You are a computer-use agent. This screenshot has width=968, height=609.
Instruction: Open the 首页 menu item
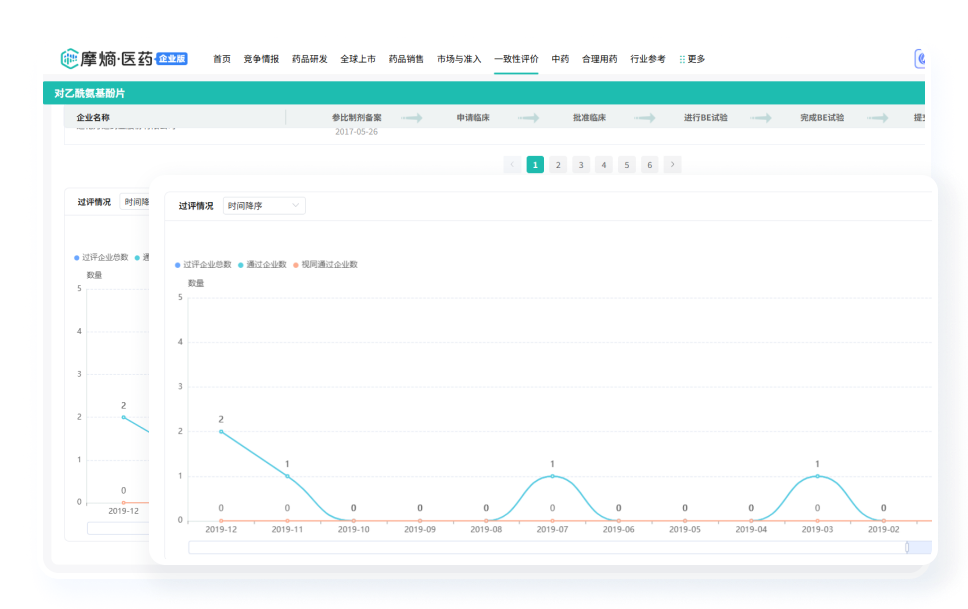[x=222, y=59]
